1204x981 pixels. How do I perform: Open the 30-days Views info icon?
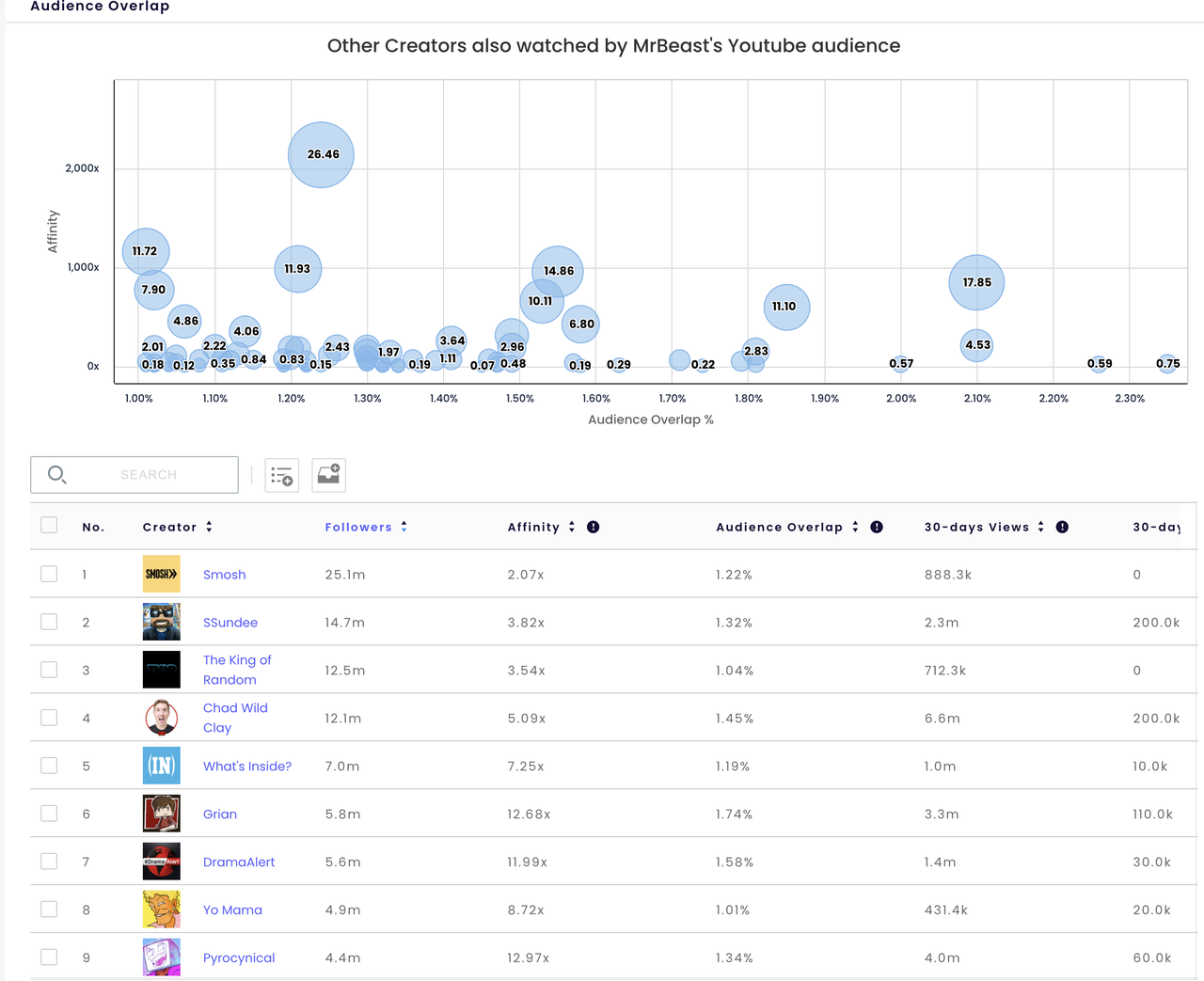(x=1062, y=527)
